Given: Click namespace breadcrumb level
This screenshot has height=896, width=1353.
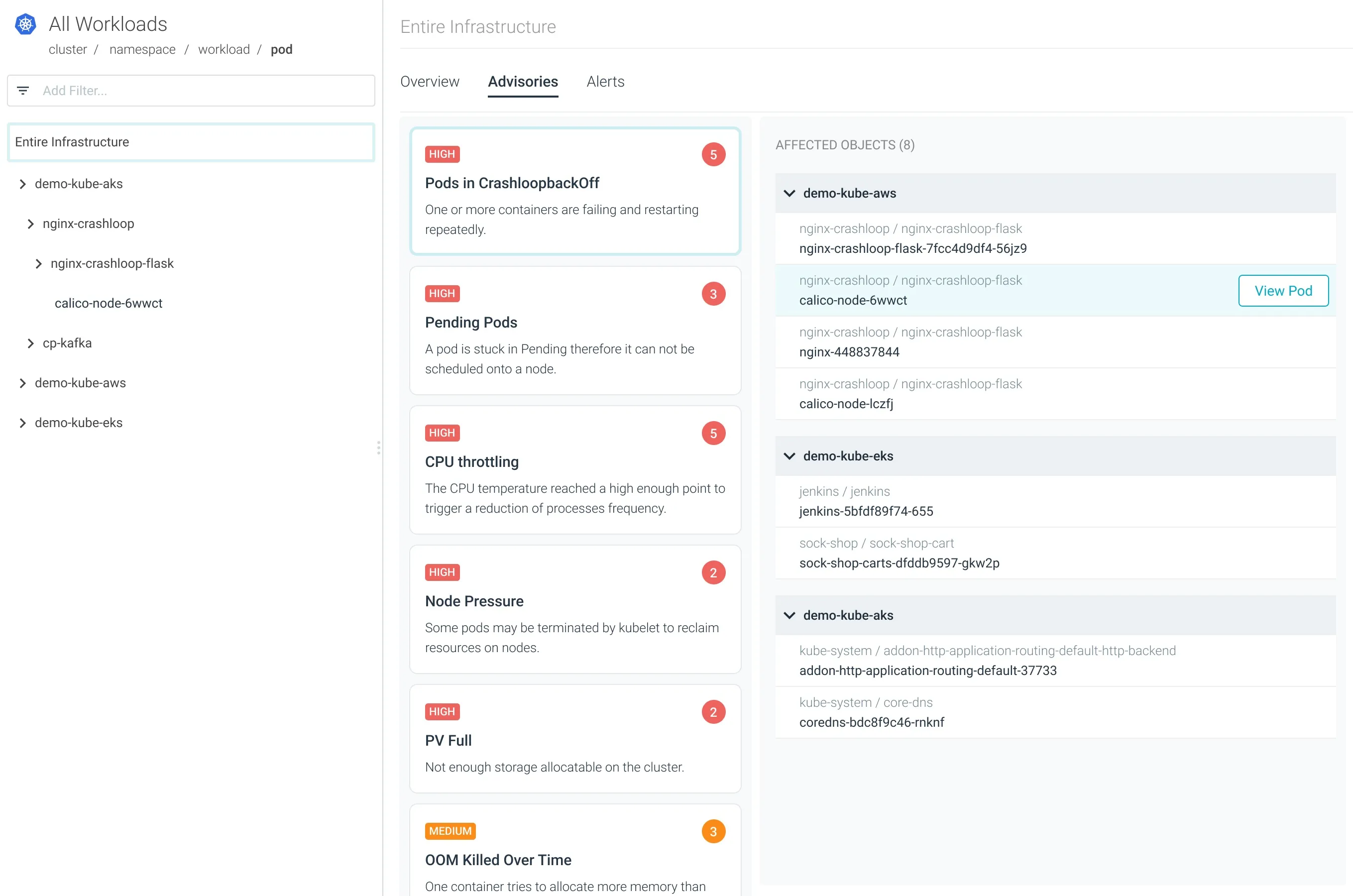Looking at the screenshot, I should coord(142,50).
